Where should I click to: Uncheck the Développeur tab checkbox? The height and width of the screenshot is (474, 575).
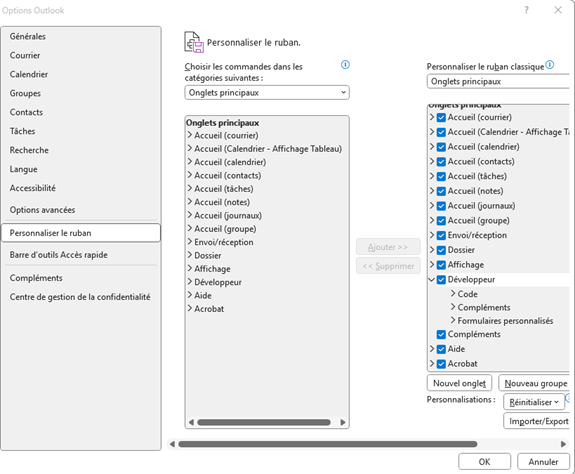[441, 280]
